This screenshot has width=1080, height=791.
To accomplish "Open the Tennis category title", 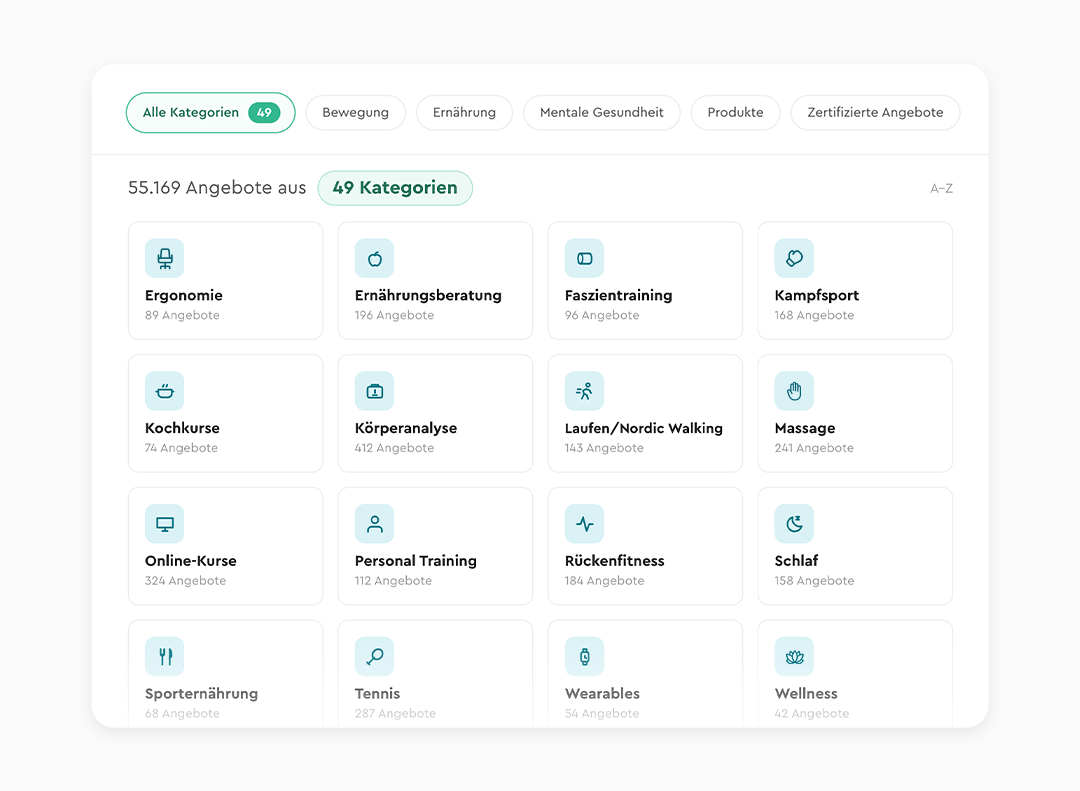I will 377,694.
